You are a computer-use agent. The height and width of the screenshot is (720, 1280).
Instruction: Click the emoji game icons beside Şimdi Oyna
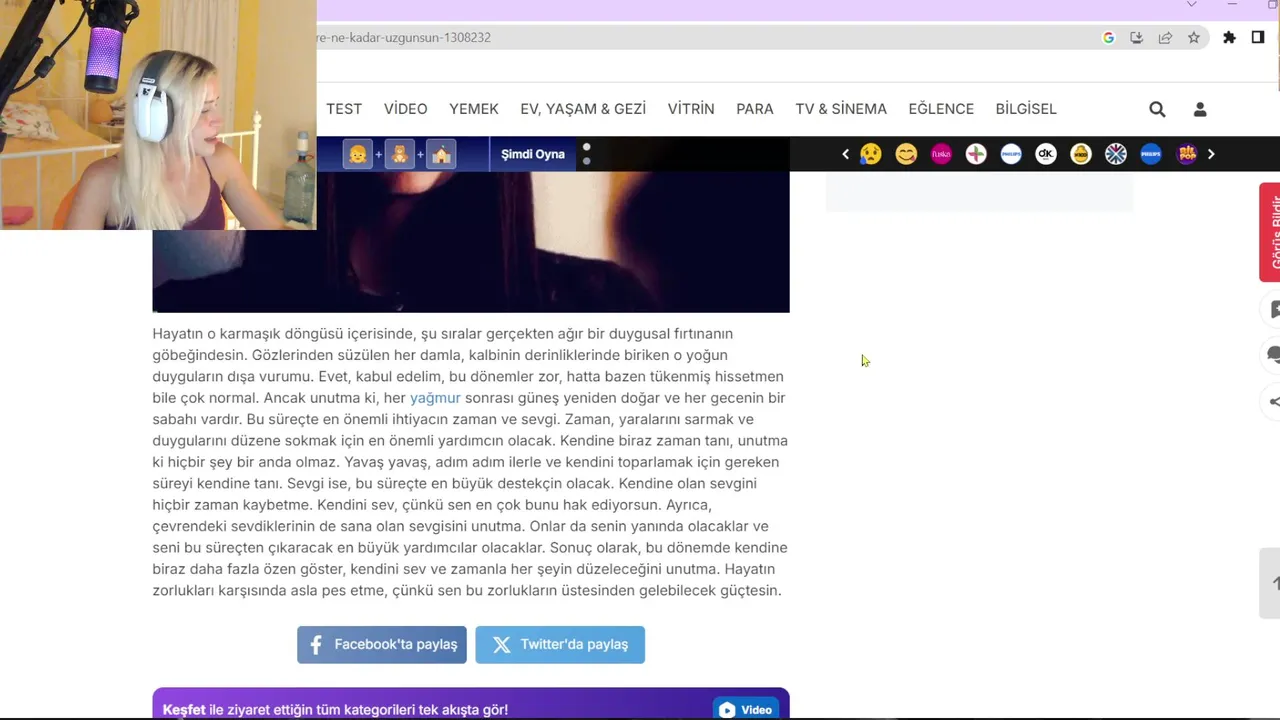point(400,154)
